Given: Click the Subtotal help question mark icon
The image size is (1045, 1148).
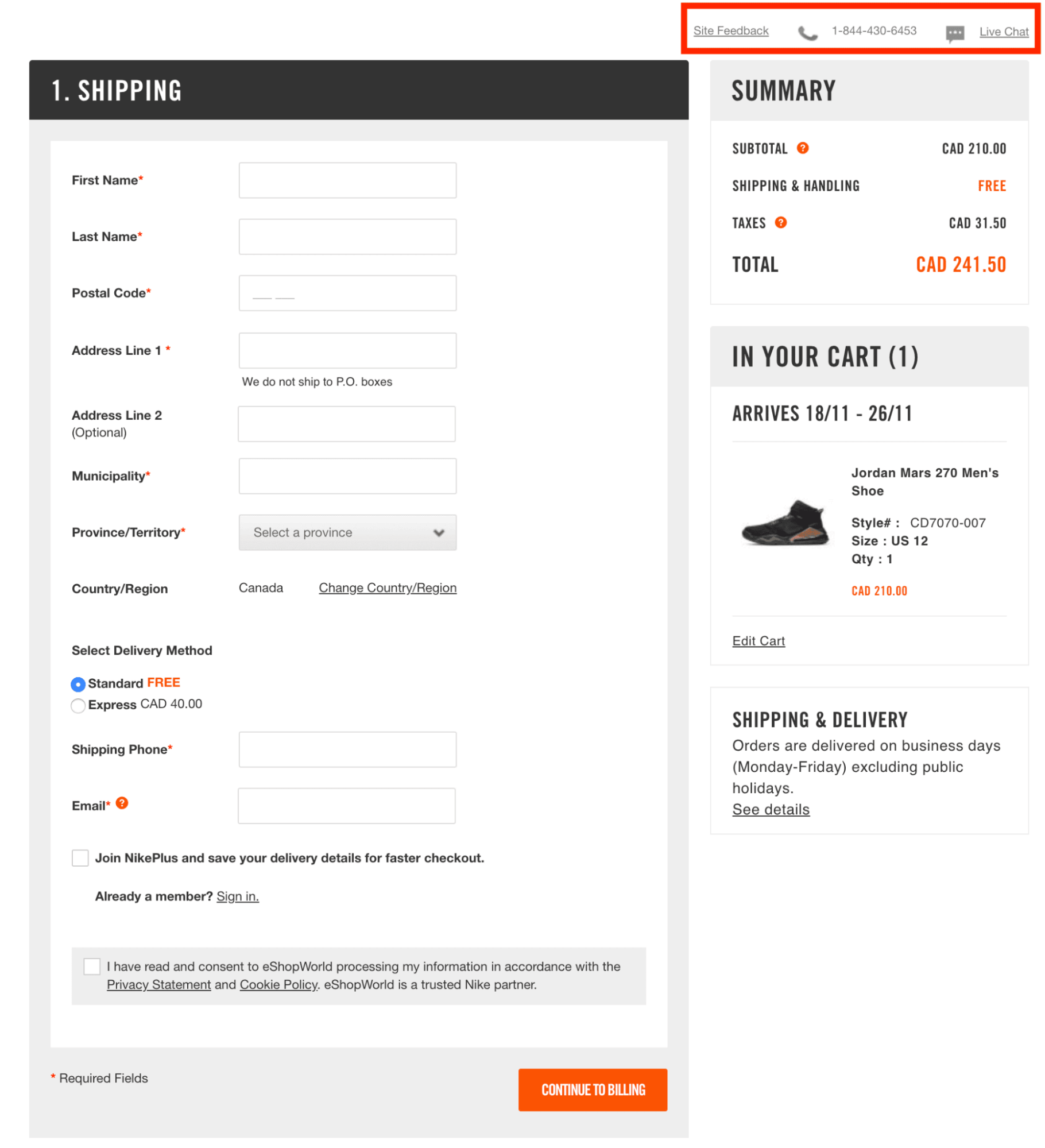Looking at the screenshot, I should (803, 148).
